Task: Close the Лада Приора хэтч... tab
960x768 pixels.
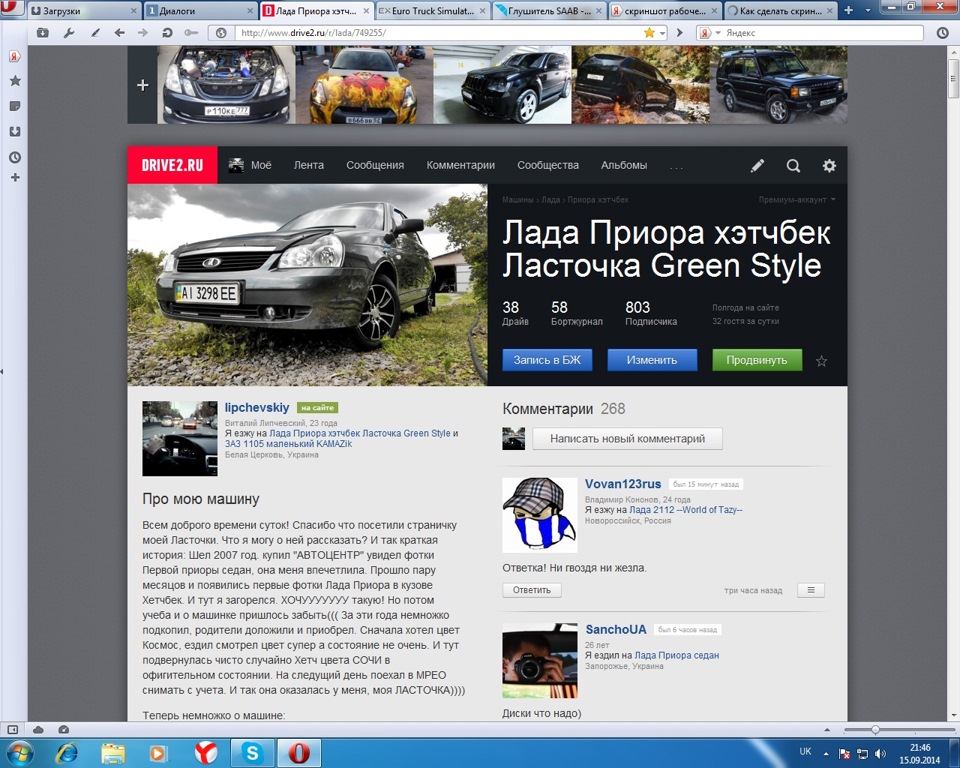Action: click(366, 10)
